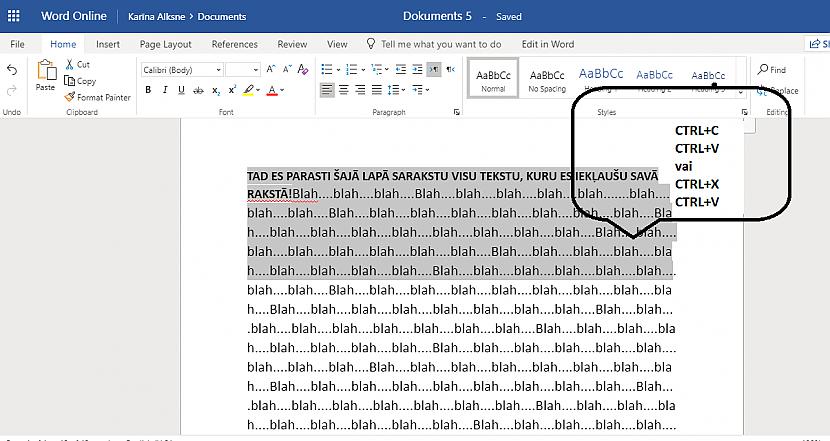The width and height of the screenshot is (830, 441).
Task: Toggle Subscript formatting
Action: (x=215, y=91)
